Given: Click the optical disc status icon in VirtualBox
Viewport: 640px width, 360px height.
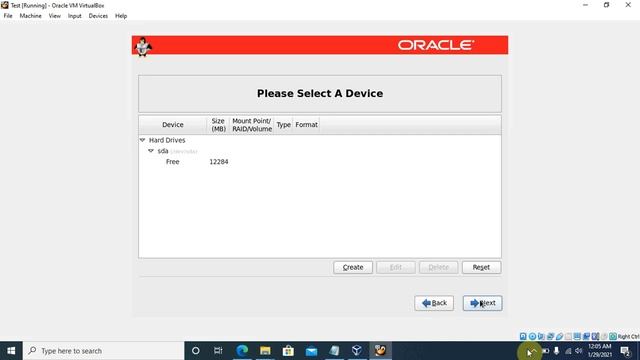Looking at the screenshot, I should click(532, 336).
